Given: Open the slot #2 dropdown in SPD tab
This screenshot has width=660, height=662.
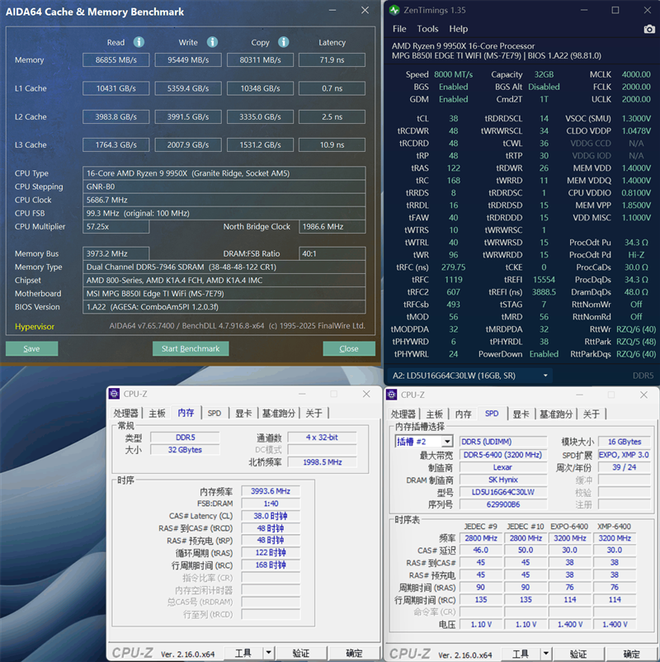Looking at the screenshot, I should 446,441.
